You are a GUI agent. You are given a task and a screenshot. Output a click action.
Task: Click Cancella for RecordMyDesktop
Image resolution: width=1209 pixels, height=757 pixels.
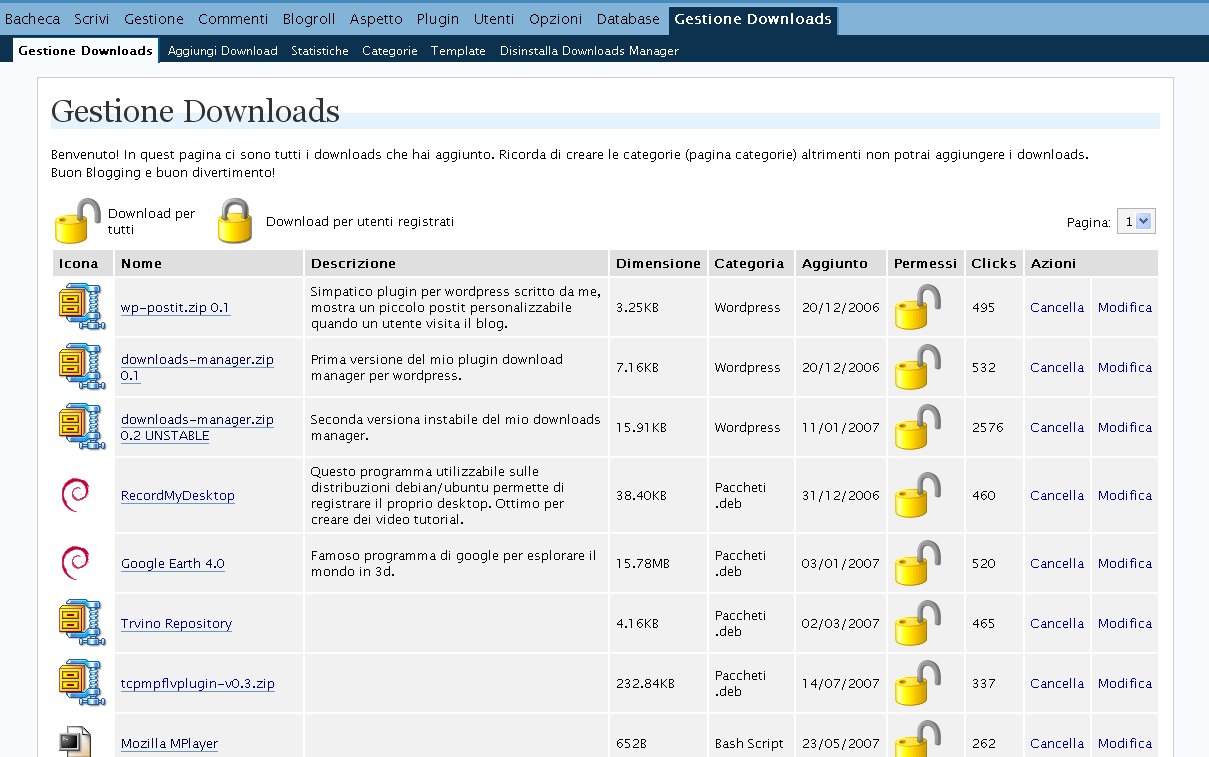1057,496
